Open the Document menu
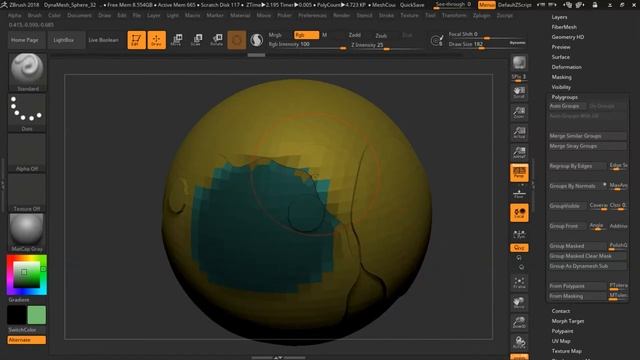 tap(80, 15)
